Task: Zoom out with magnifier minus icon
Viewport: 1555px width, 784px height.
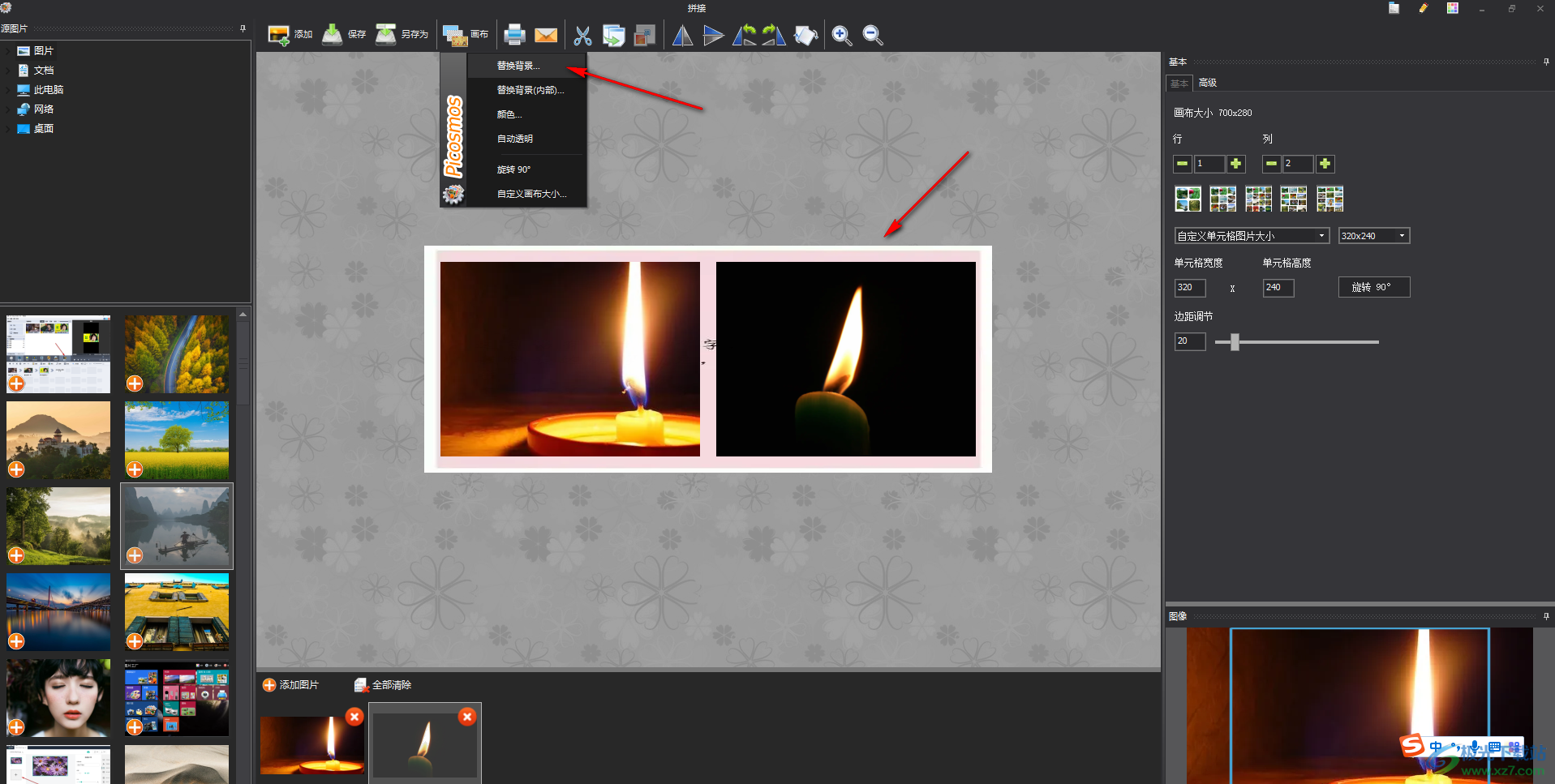Action: click(x=872, y=35)
